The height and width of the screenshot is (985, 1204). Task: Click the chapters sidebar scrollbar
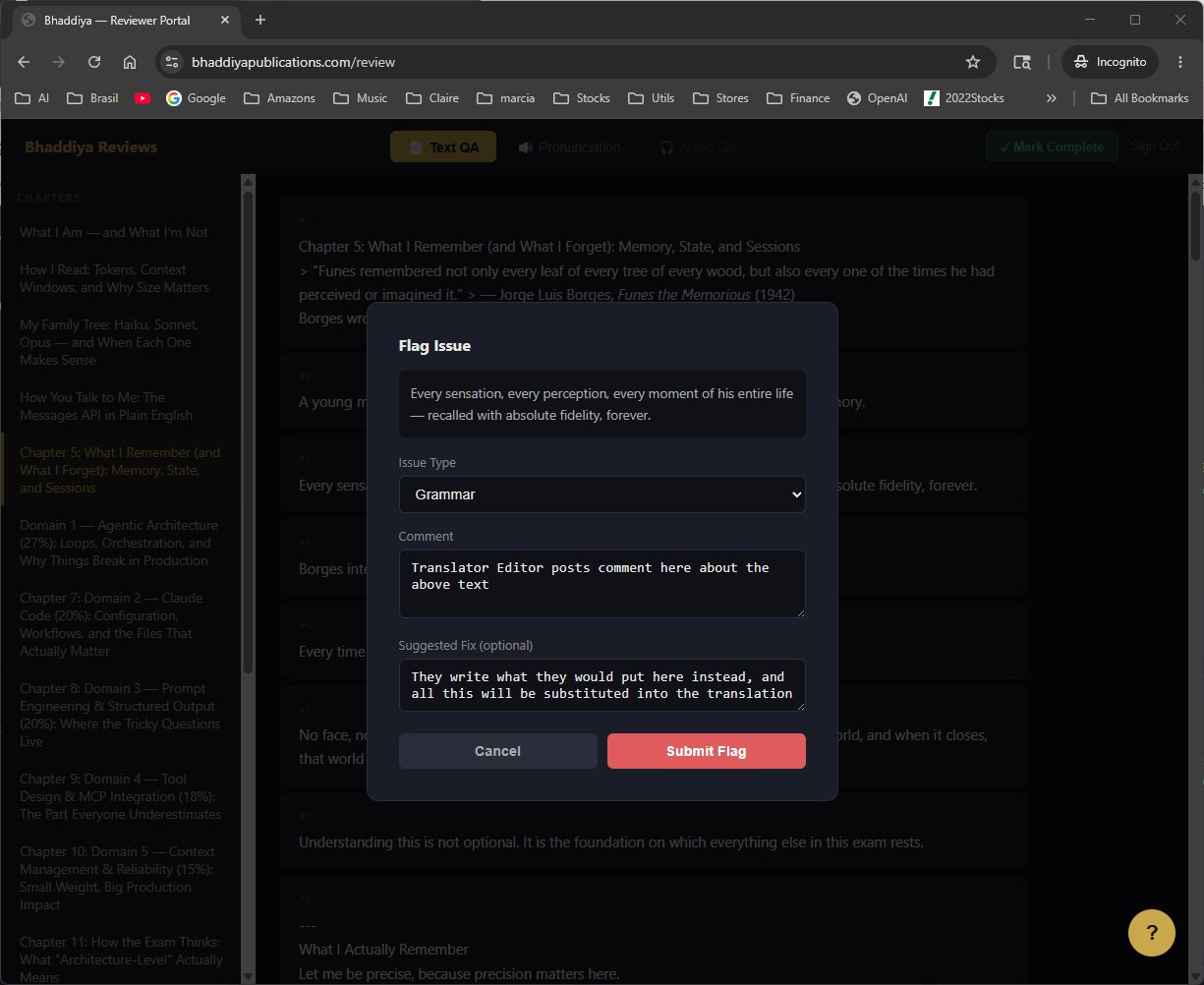[x=249, y=433]
